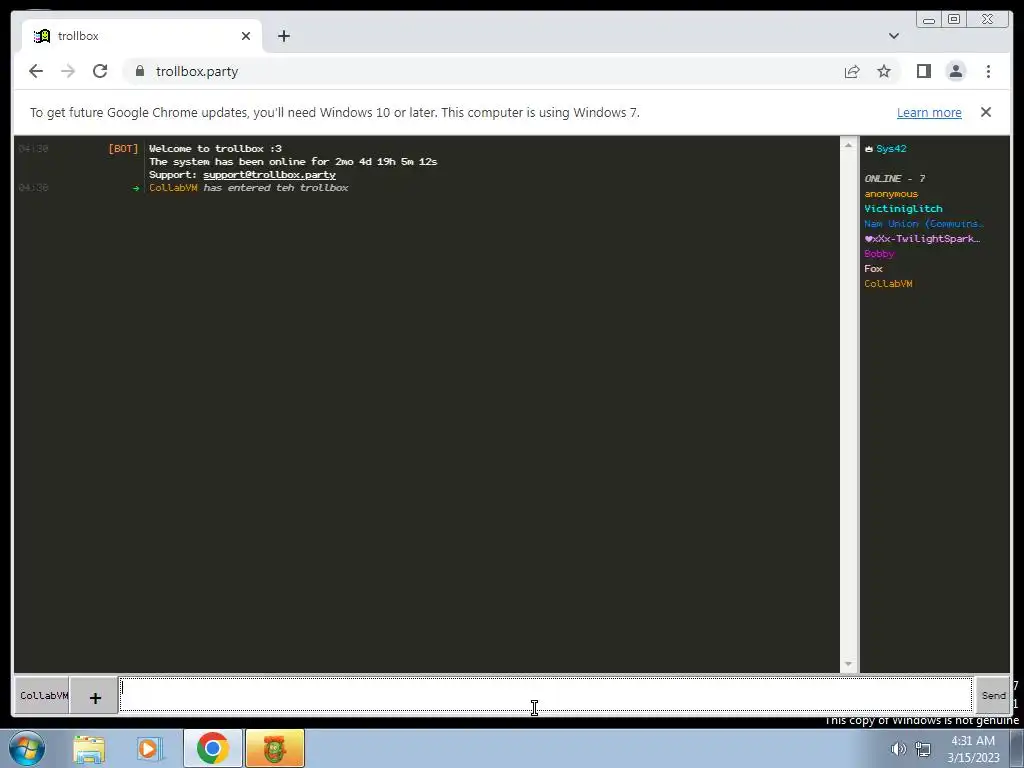
Task: Open the Learn more link
Action: 929,112
